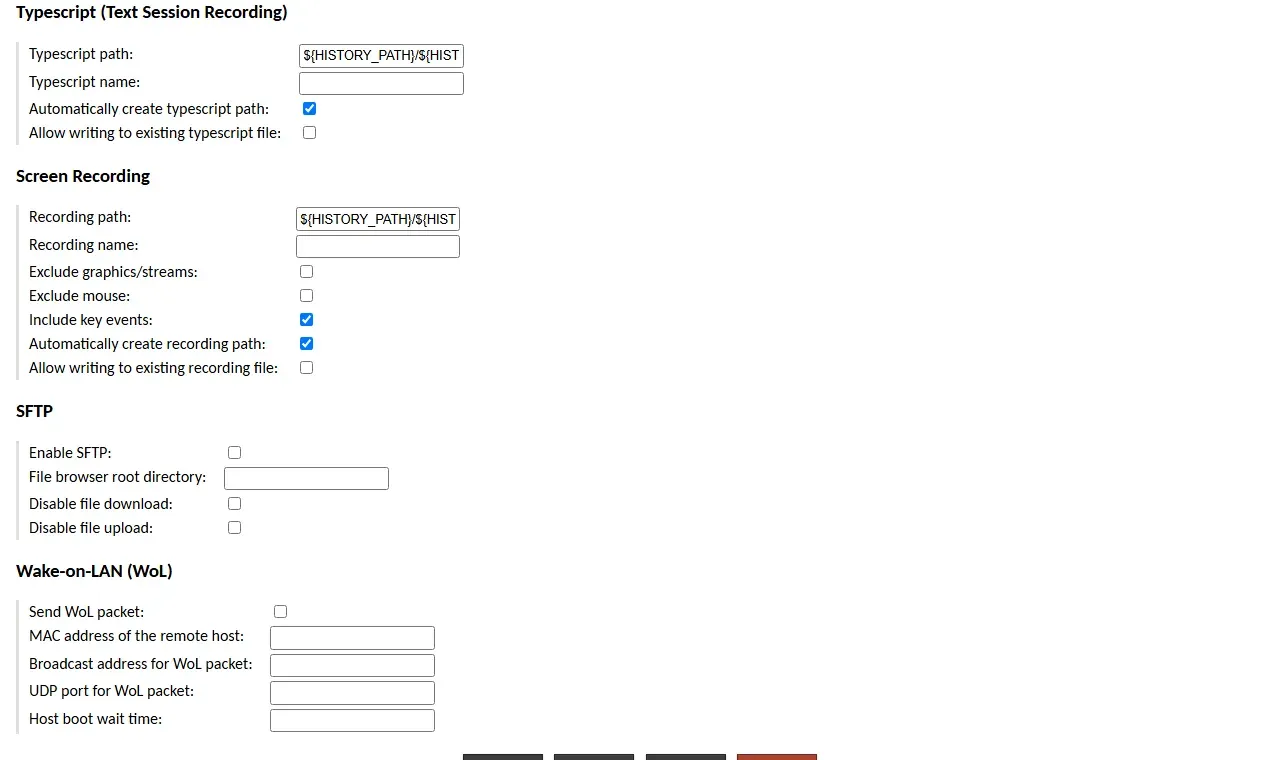Check the Disable file download box

[234, 504]
